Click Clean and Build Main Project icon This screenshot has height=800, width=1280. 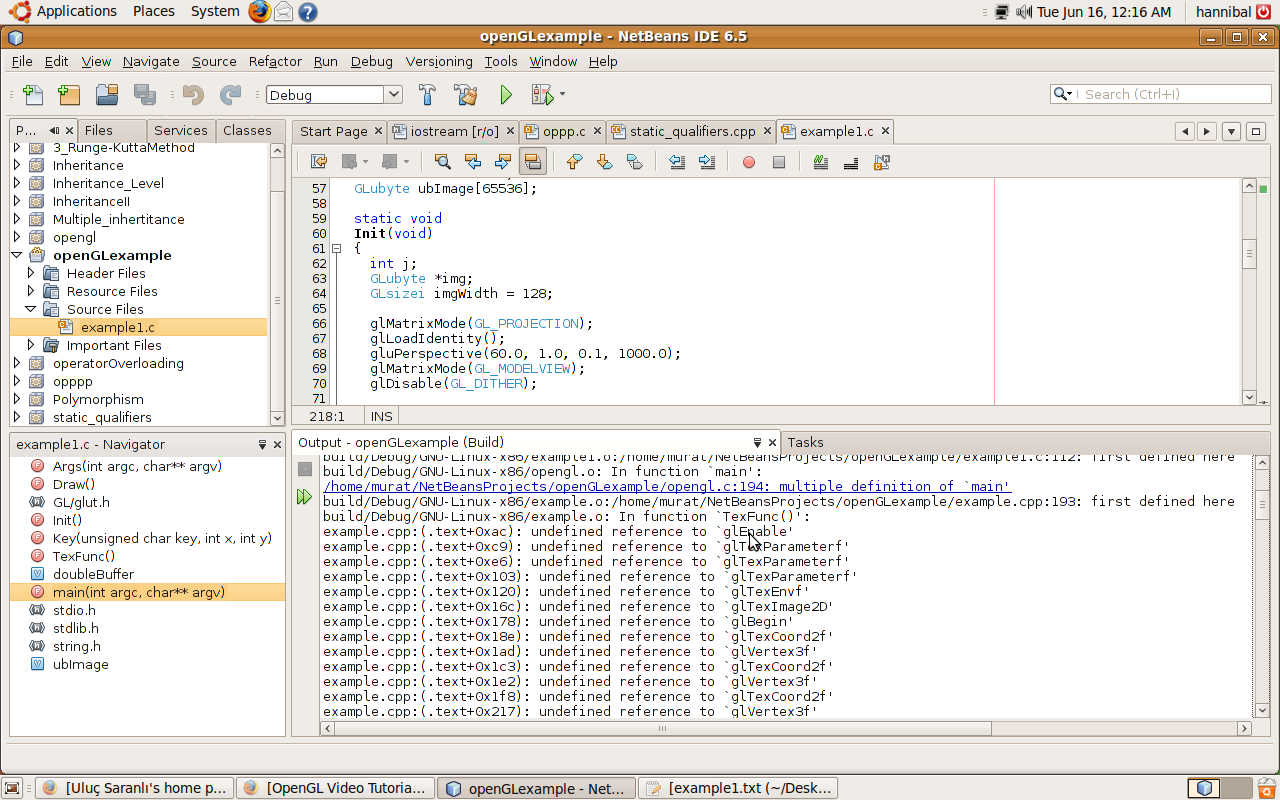[x=465, y=95]
